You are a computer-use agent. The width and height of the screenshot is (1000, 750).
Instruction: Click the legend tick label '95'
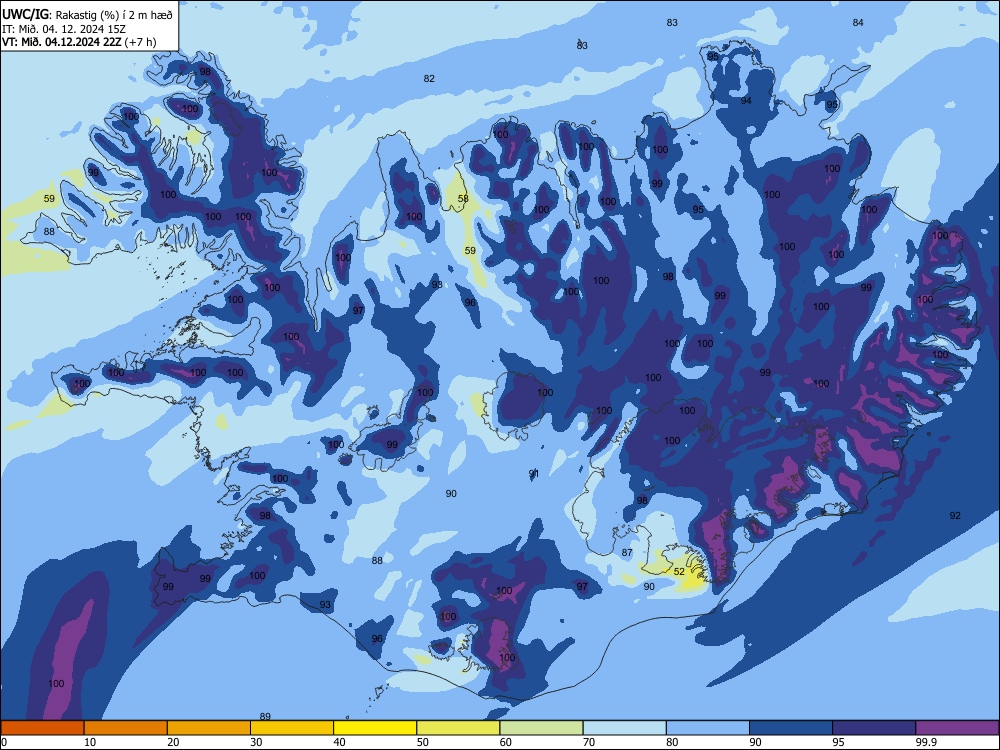839,742
